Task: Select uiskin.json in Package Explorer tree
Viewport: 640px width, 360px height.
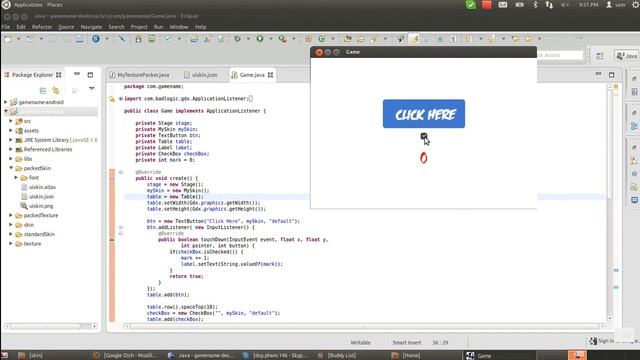Action: 41,196
